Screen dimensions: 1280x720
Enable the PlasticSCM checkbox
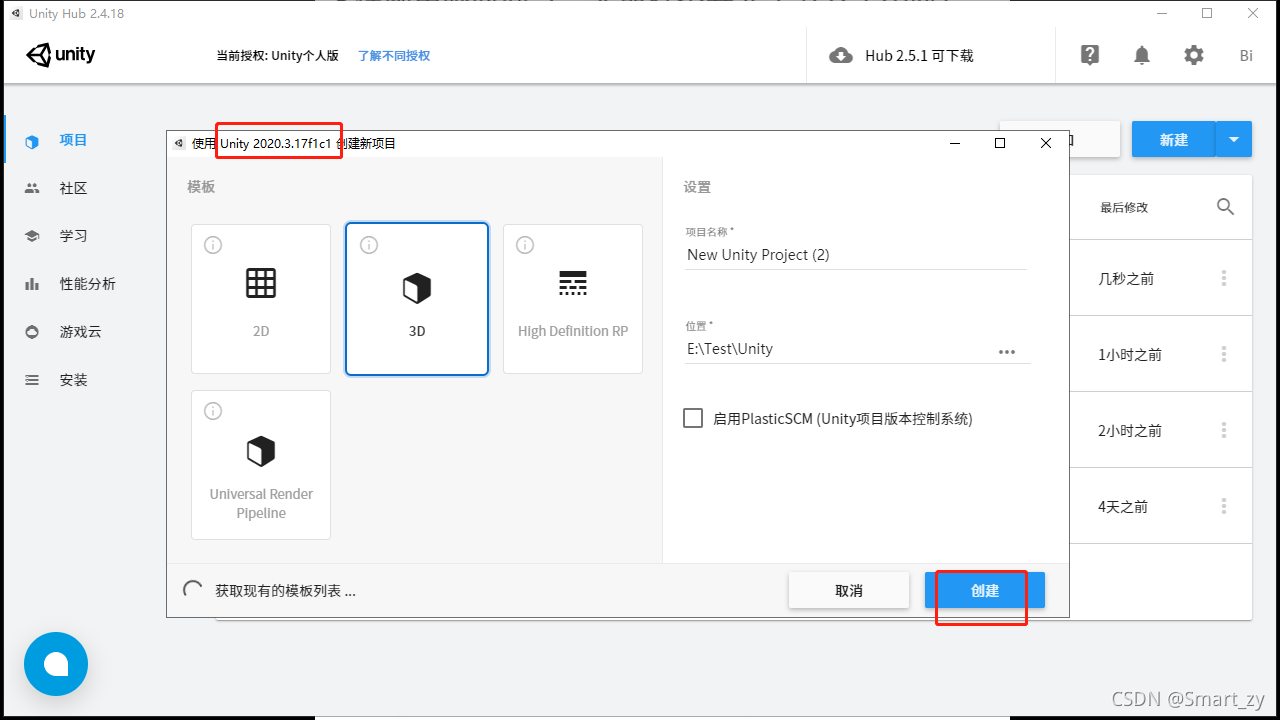[693, 418]
